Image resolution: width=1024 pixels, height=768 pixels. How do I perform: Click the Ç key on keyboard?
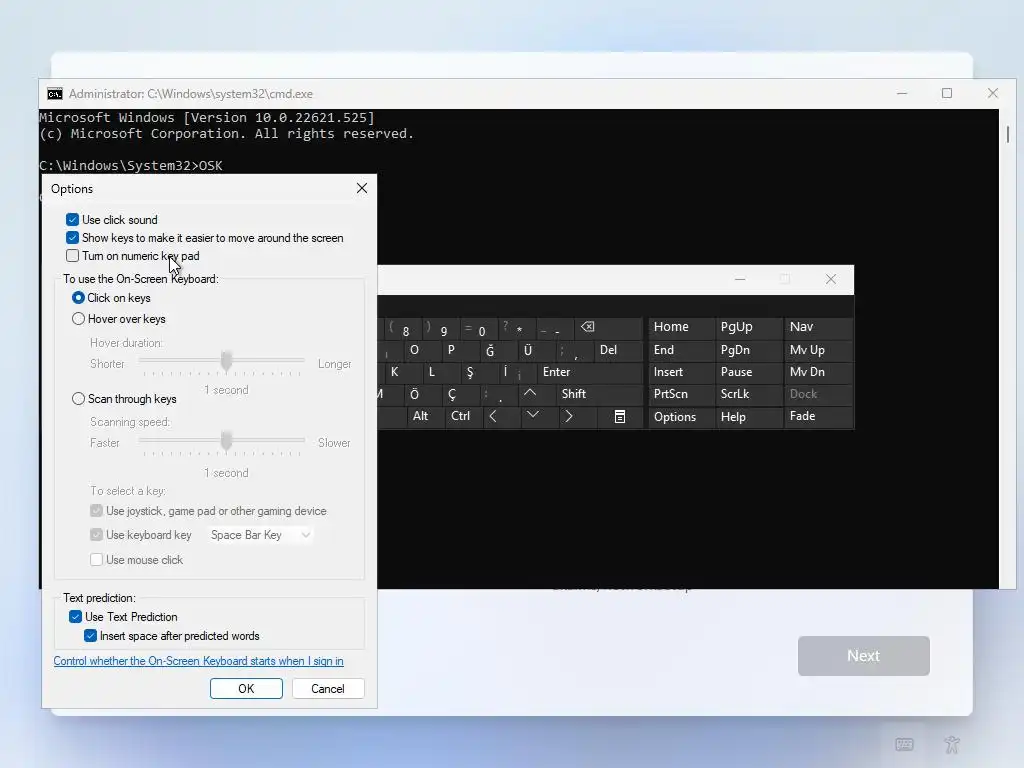pos(460,394)
